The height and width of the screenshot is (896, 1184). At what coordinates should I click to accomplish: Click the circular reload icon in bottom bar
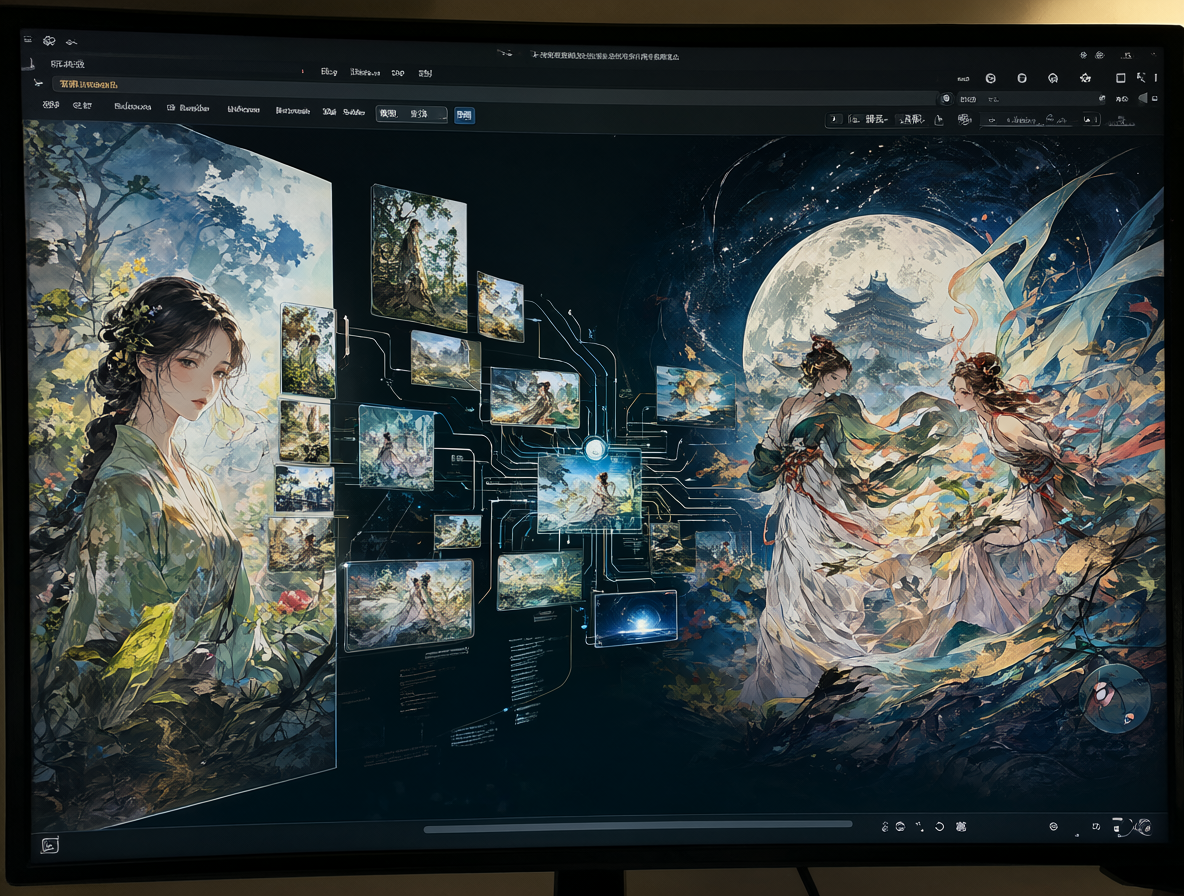939,827
